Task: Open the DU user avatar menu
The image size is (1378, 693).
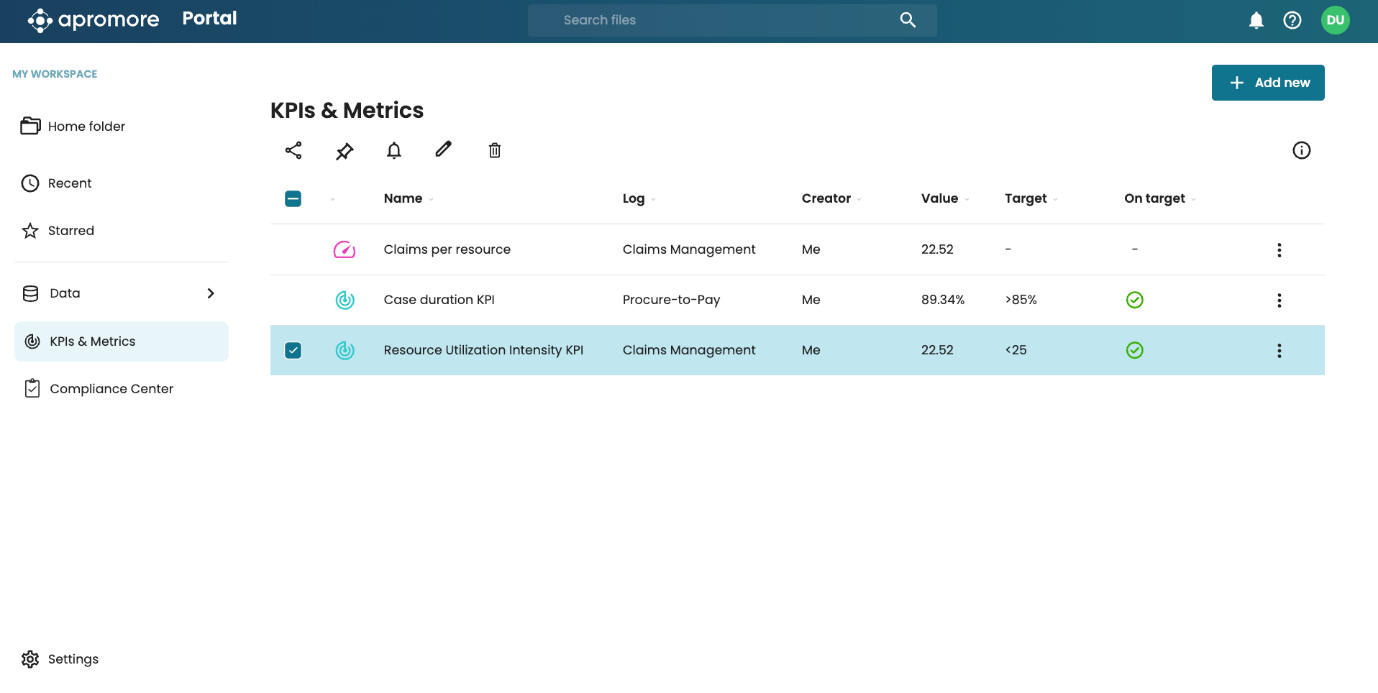Action: pyautogui.click(x=1335, y=20)
